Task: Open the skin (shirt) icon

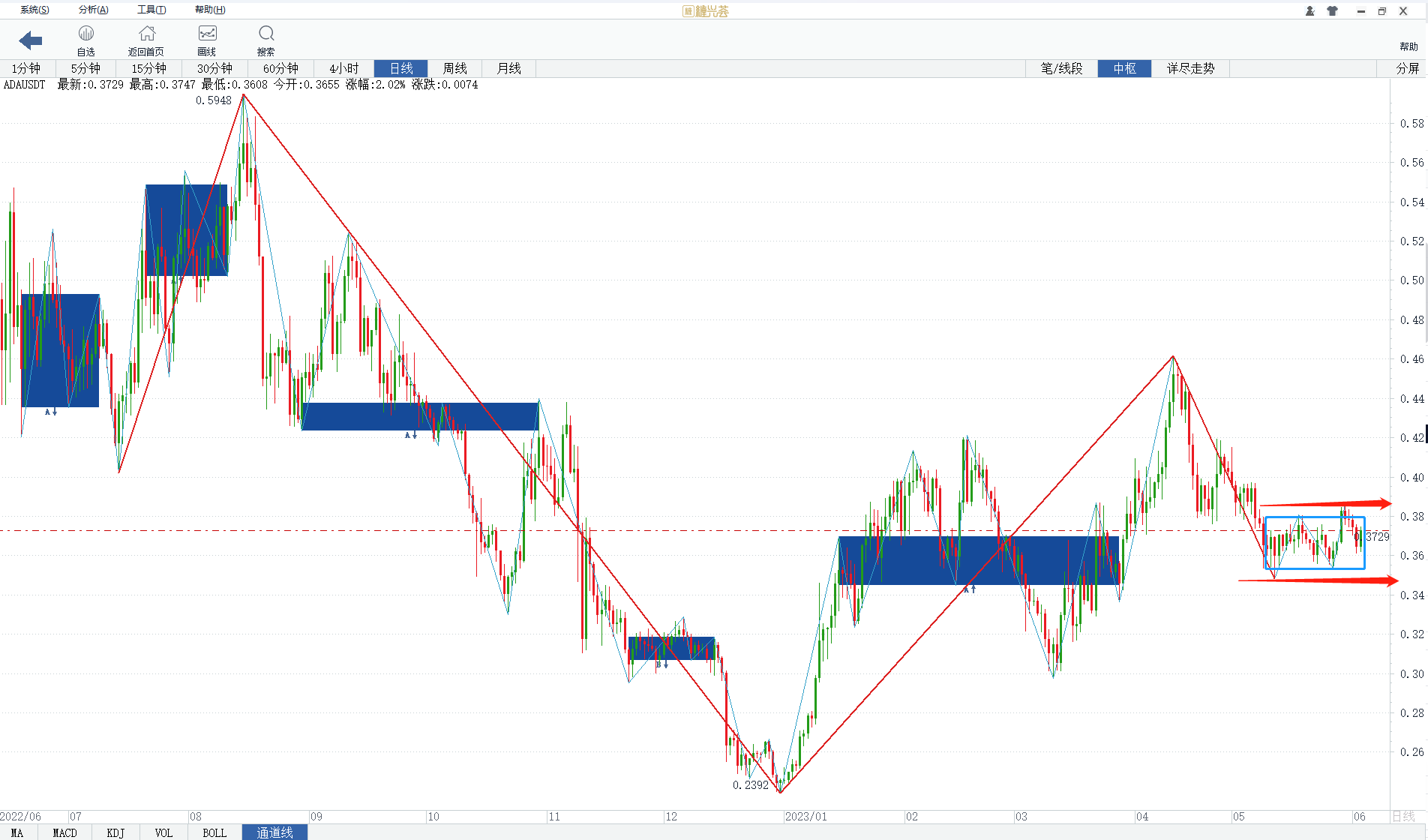Action: pyautogui.click(x=1333, y=11)
